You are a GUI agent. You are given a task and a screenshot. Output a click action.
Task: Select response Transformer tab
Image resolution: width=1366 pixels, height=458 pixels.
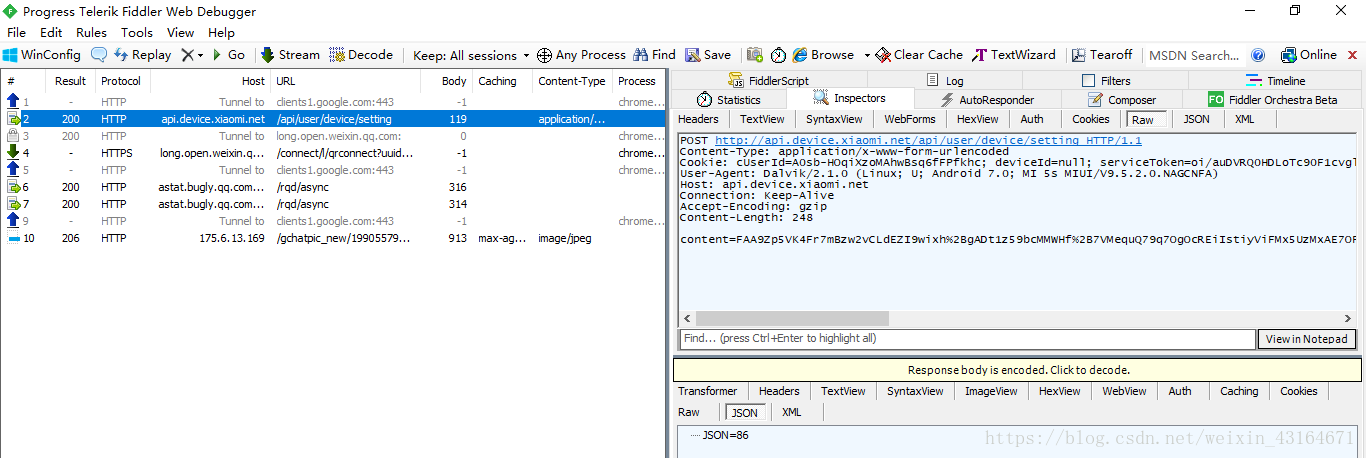(x=707, y=391)
